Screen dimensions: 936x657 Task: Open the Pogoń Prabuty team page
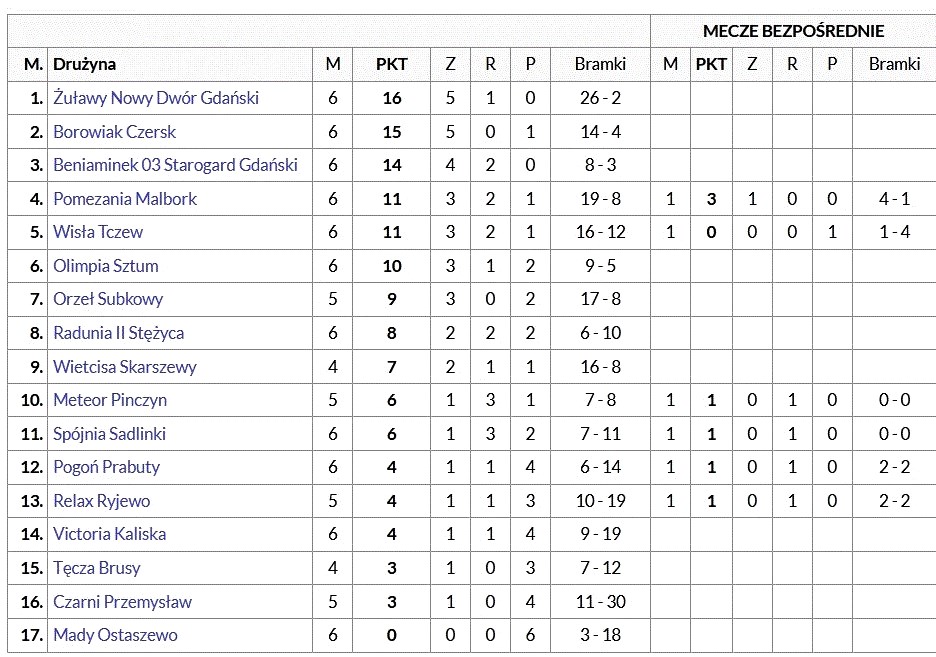pos(106,467)
